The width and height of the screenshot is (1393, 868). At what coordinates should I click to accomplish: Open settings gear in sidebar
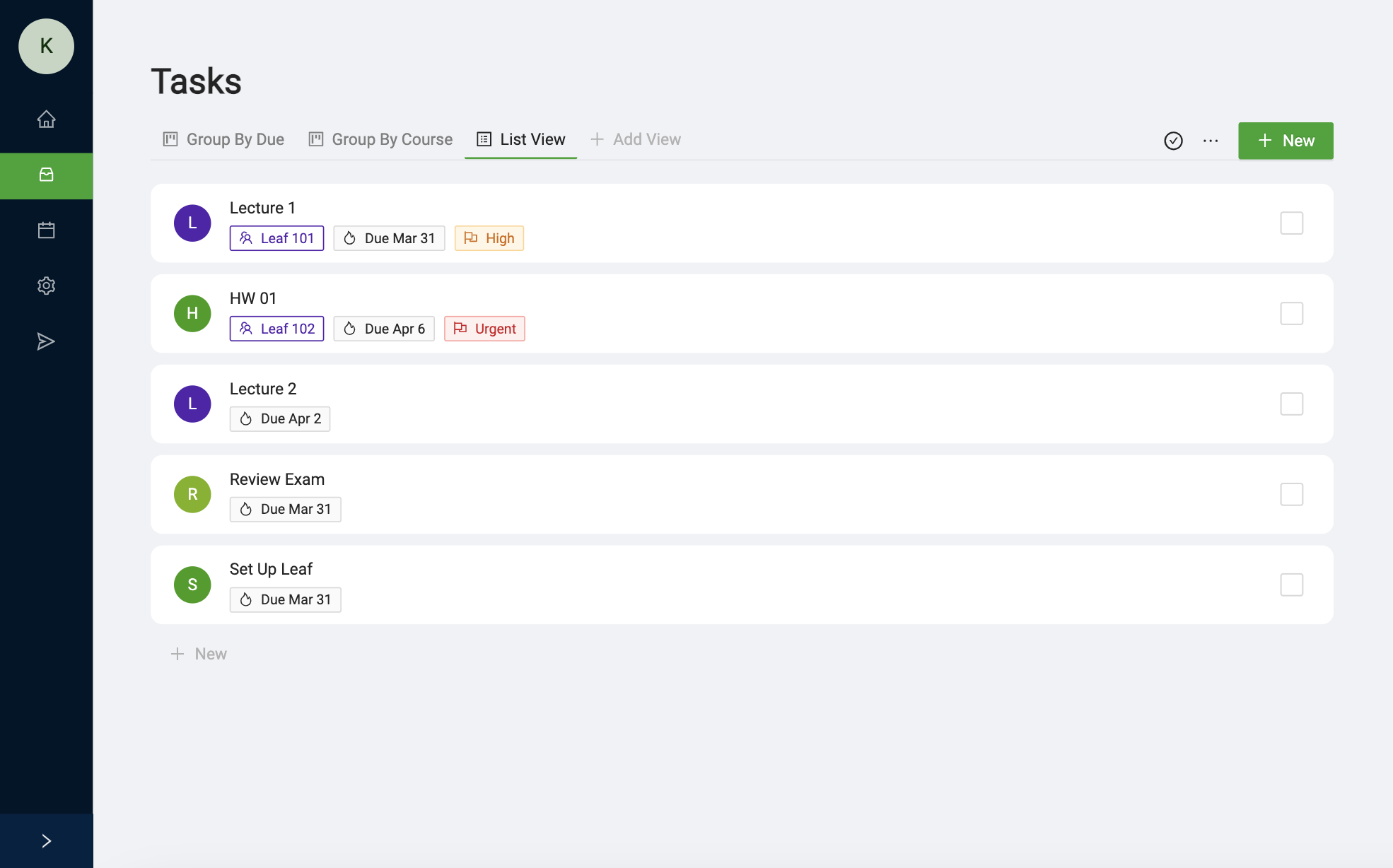pyautogui.click(x=46, y=286)
